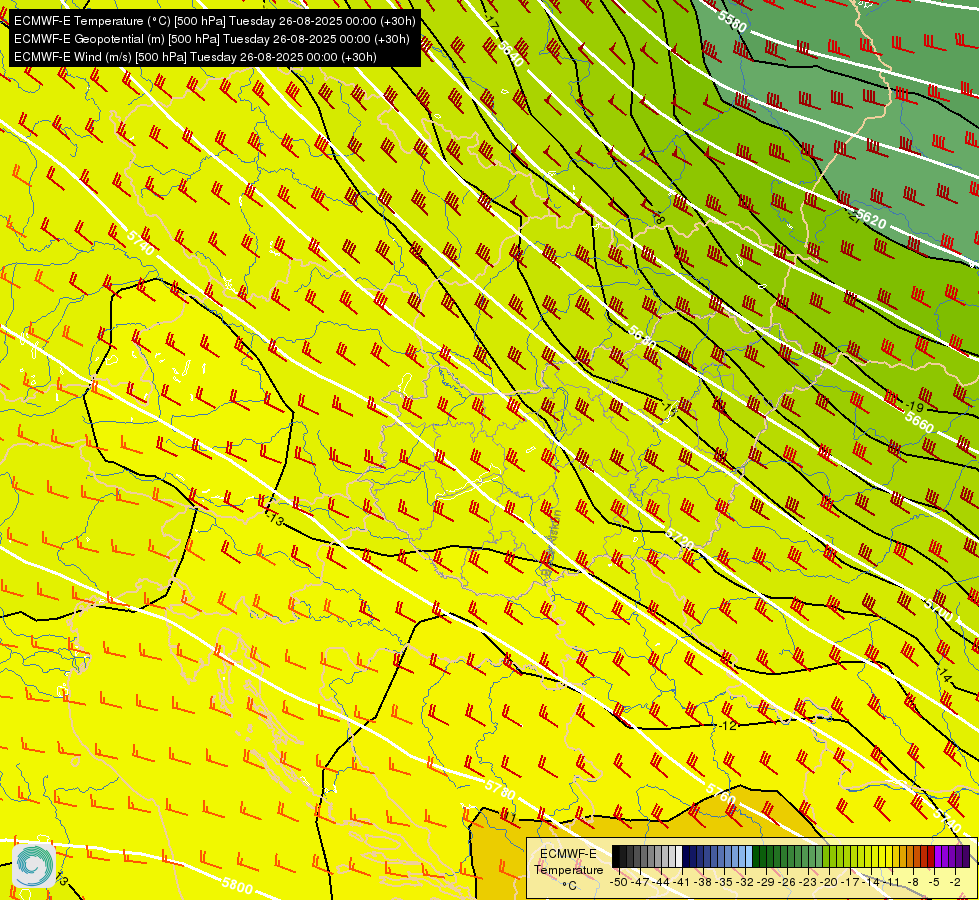Click the legend title ECMWF-E Temperature °C

(569, 870)
